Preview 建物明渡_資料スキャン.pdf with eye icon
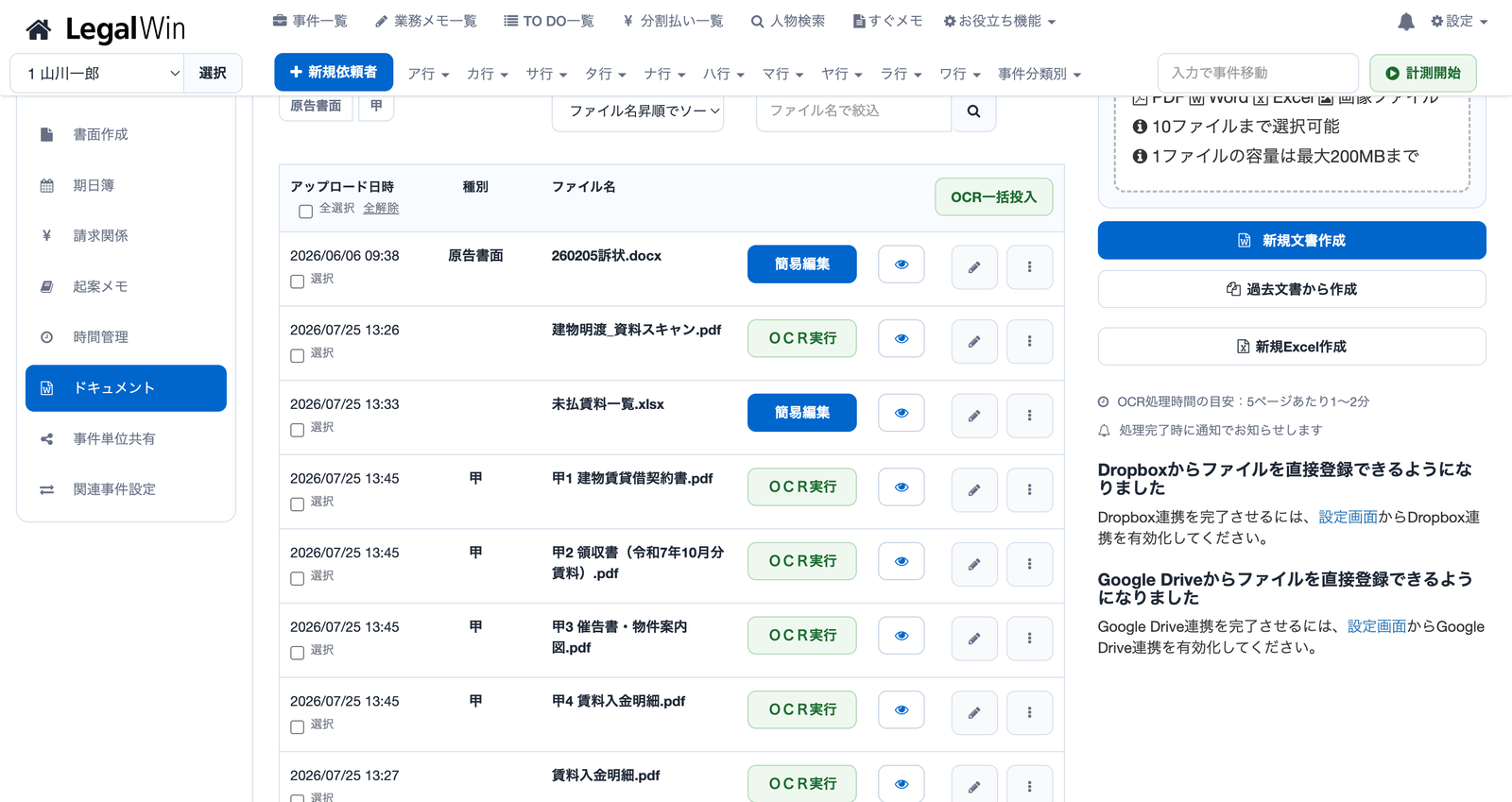Image resolution: width=1512 pixels, height=802 pixels. tap(902, 338)
